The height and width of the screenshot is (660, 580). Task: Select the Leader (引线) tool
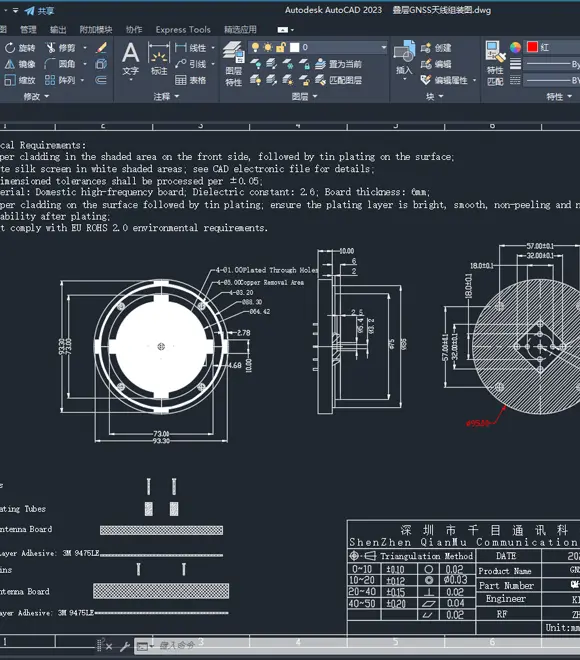190,64
